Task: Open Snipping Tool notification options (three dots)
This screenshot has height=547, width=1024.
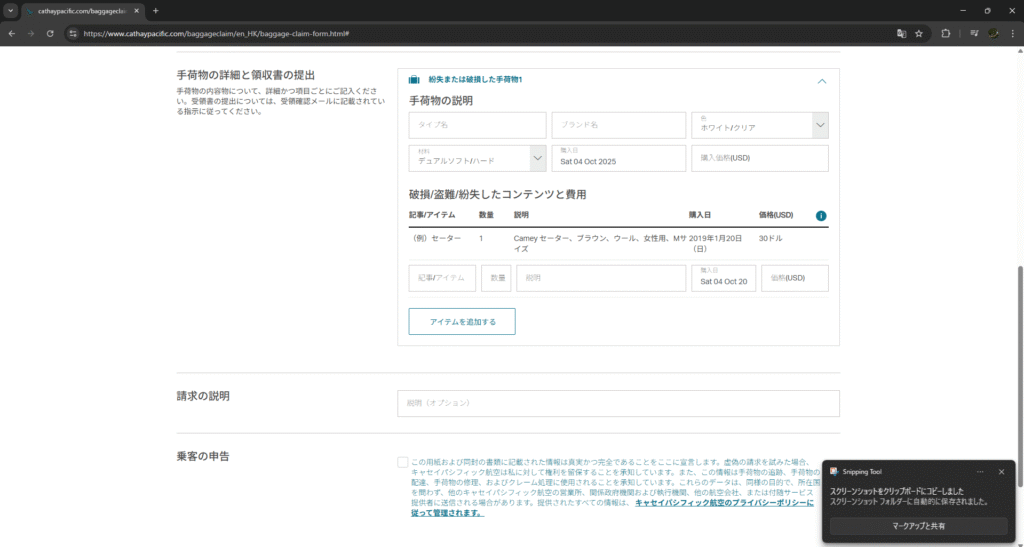Action: pyautogui.click(x=980, y=471)
